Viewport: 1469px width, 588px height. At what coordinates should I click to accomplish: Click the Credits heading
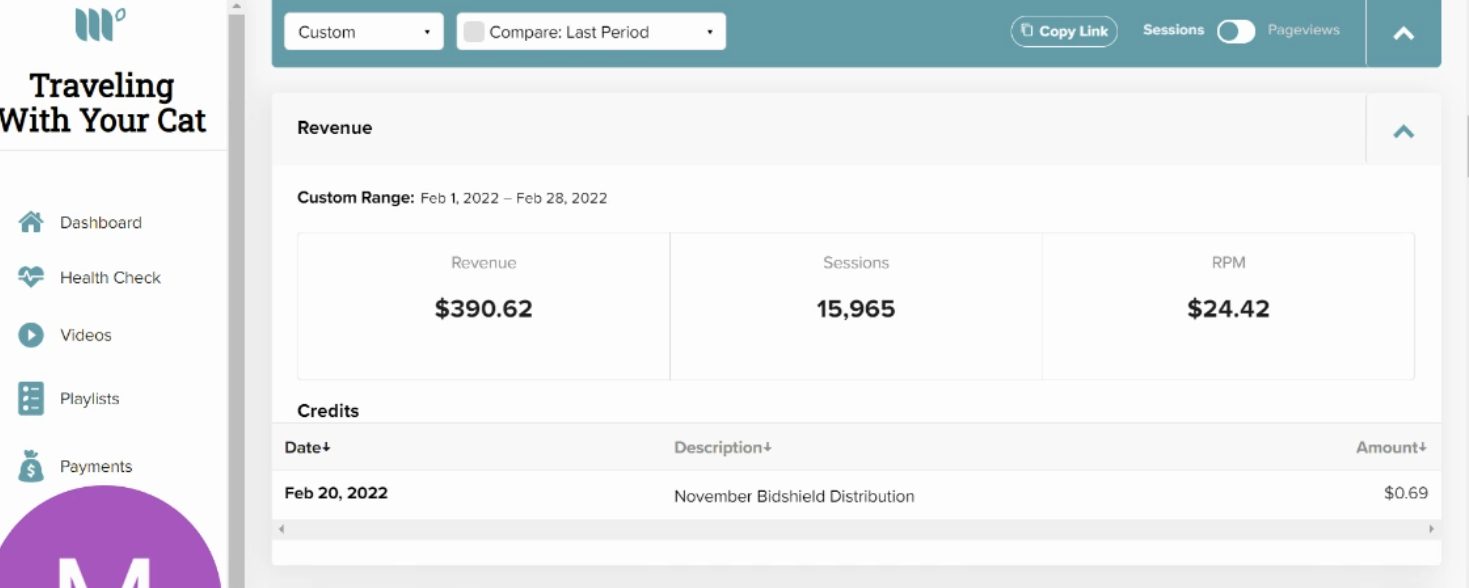click(x=328, y=411)
